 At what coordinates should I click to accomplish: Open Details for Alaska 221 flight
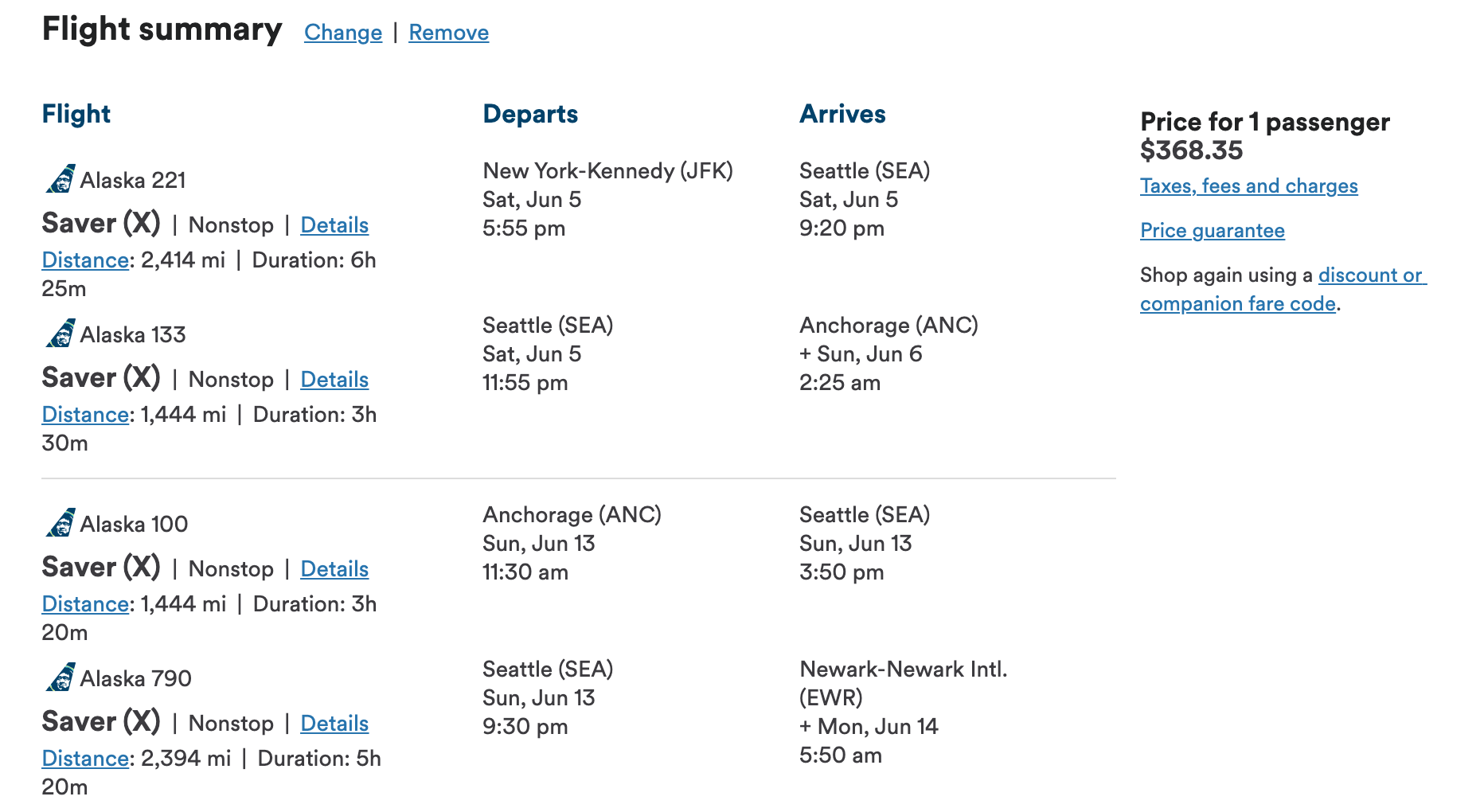pyautogui.click(x=334, y=225)
